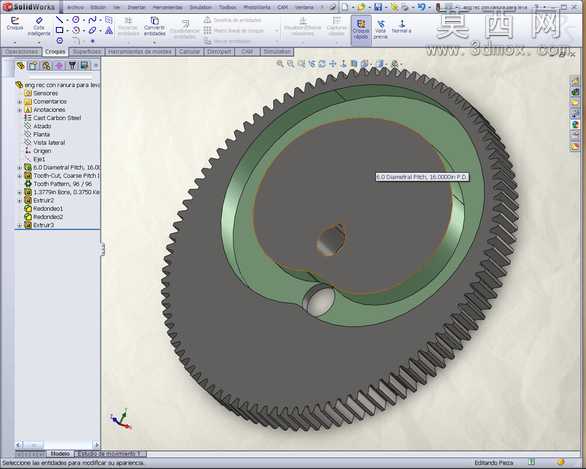This screenshot has width=586, height=469.
Task: Switch to the Herramientas de moldes tab
Action: pyautogui.click(x=140, y=52)
